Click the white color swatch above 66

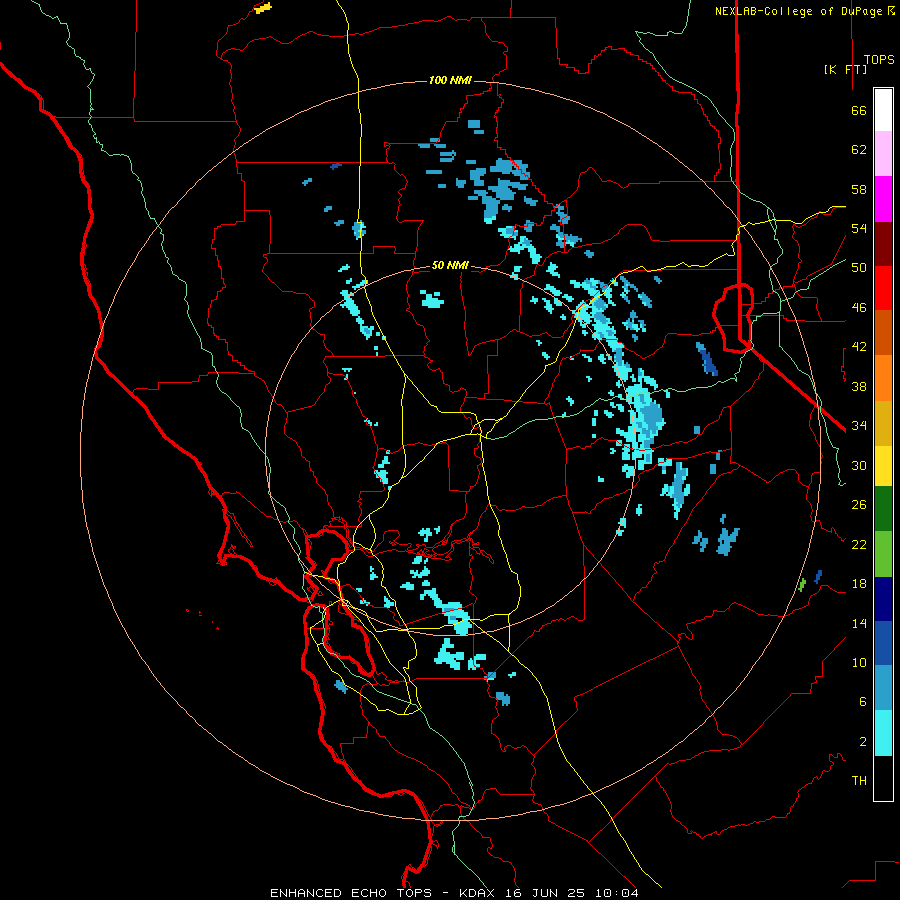[x=883, y=110]
